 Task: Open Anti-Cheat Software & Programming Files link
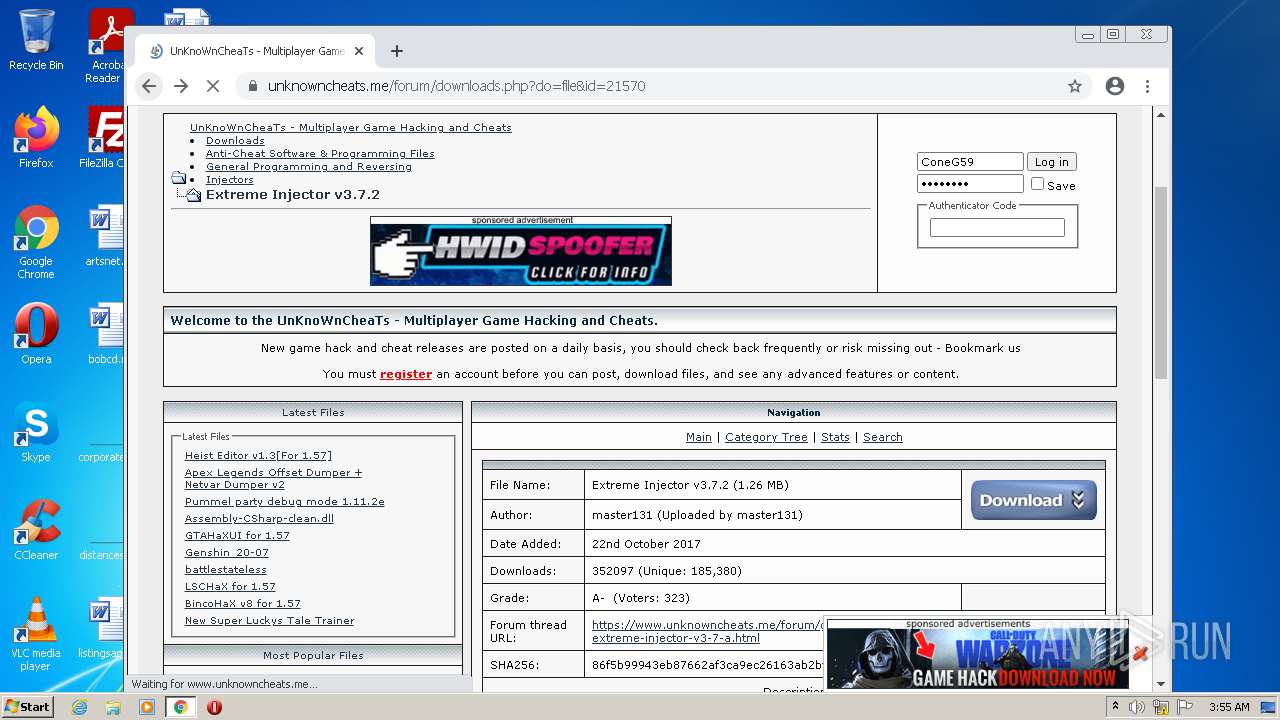tap(320, 154)
